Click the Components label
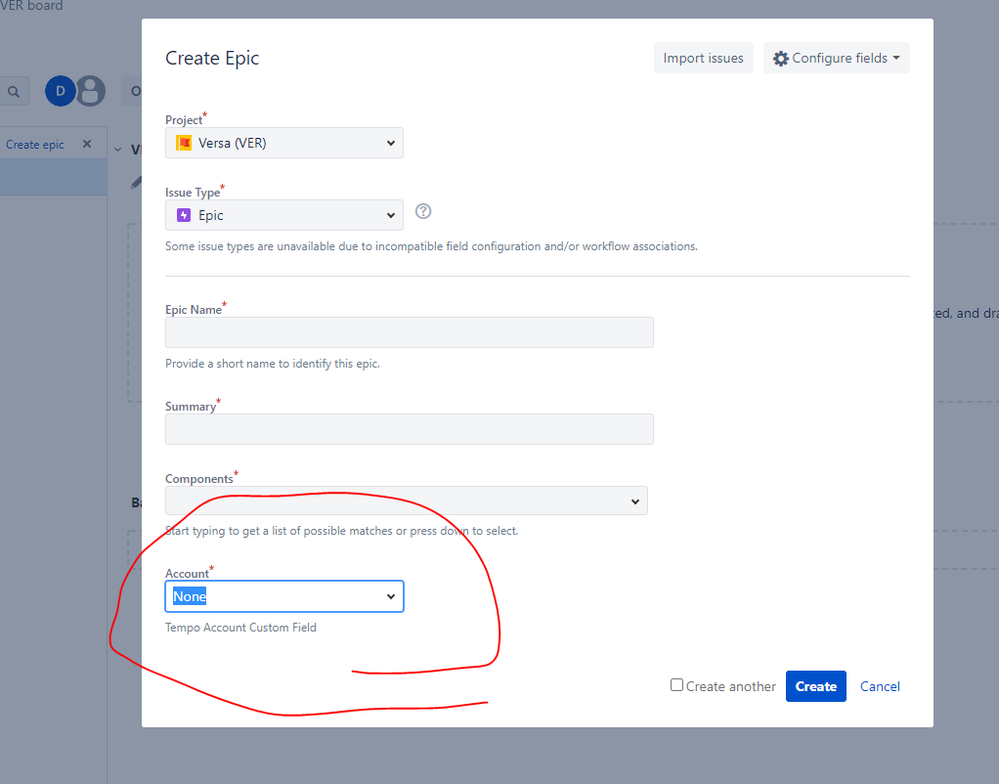The image size is (999, 784). click(199, 478)
